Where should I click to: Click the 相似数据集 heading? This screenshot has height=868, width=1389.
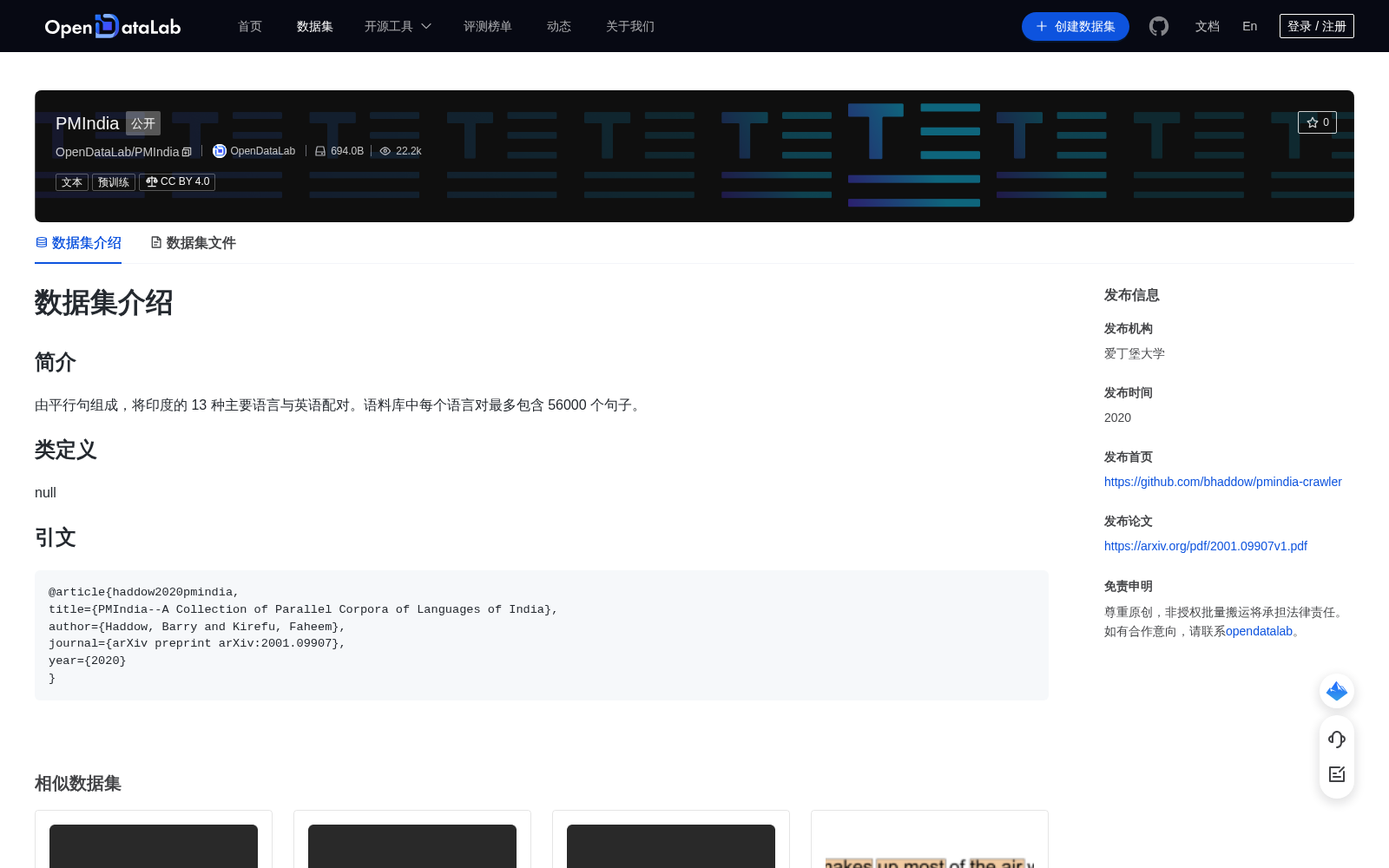click(78, 783)
